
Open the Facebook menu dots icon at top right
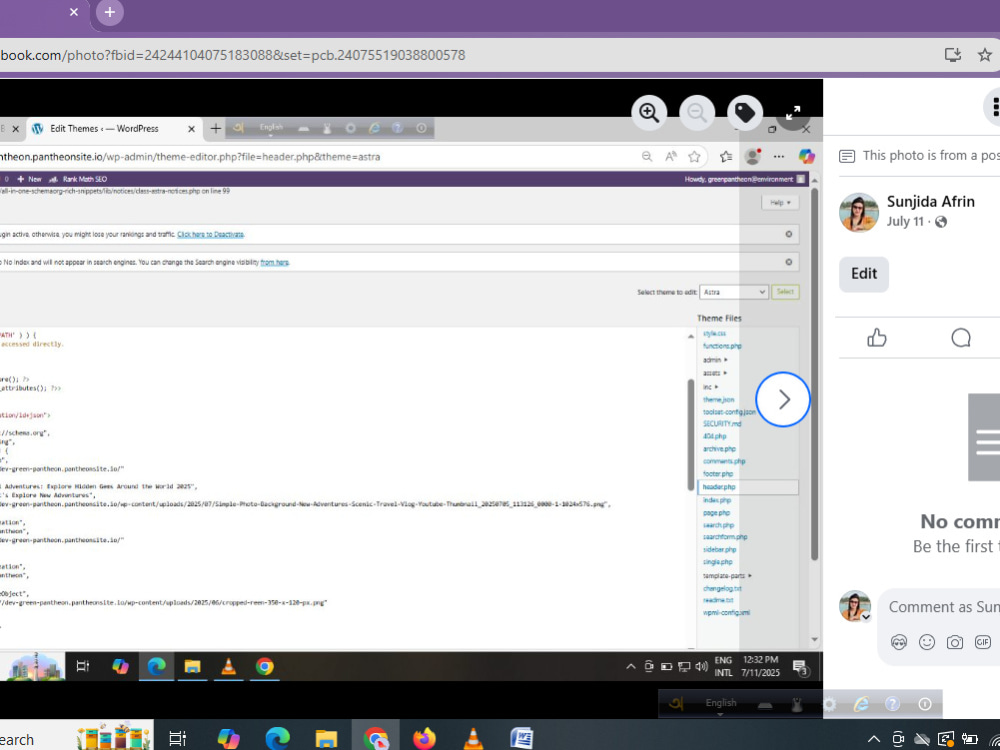point(995,107)
